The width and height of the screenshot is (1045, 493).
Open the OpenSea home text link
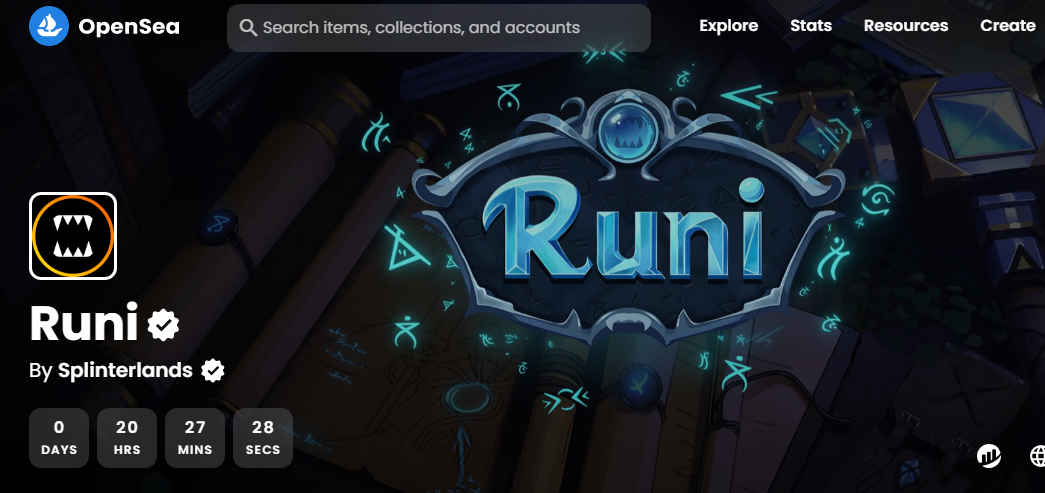pos(129,27)
